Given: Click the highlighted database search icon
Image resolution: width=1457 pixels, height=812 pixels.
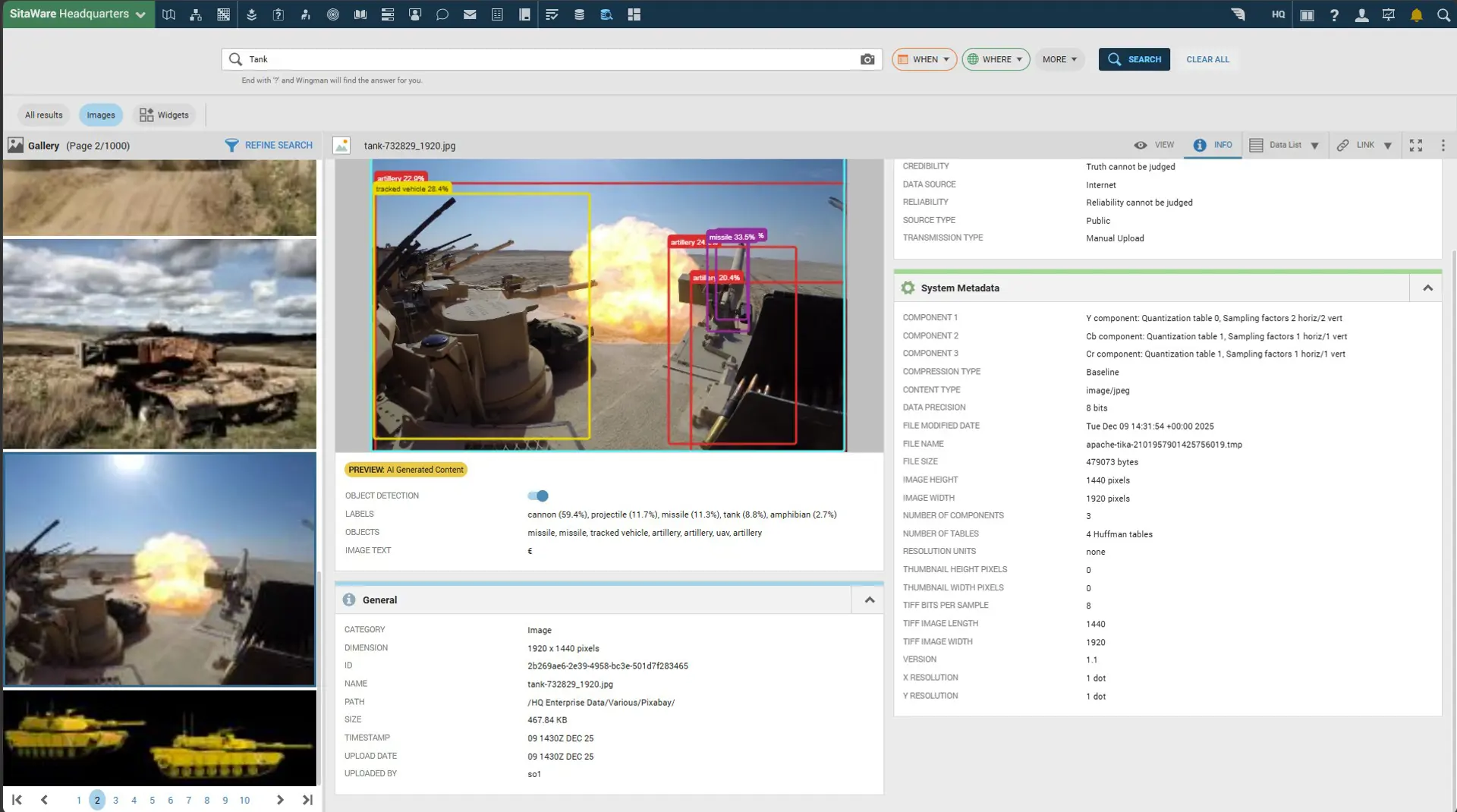Looking at the screenshot, I should (606, 14).
